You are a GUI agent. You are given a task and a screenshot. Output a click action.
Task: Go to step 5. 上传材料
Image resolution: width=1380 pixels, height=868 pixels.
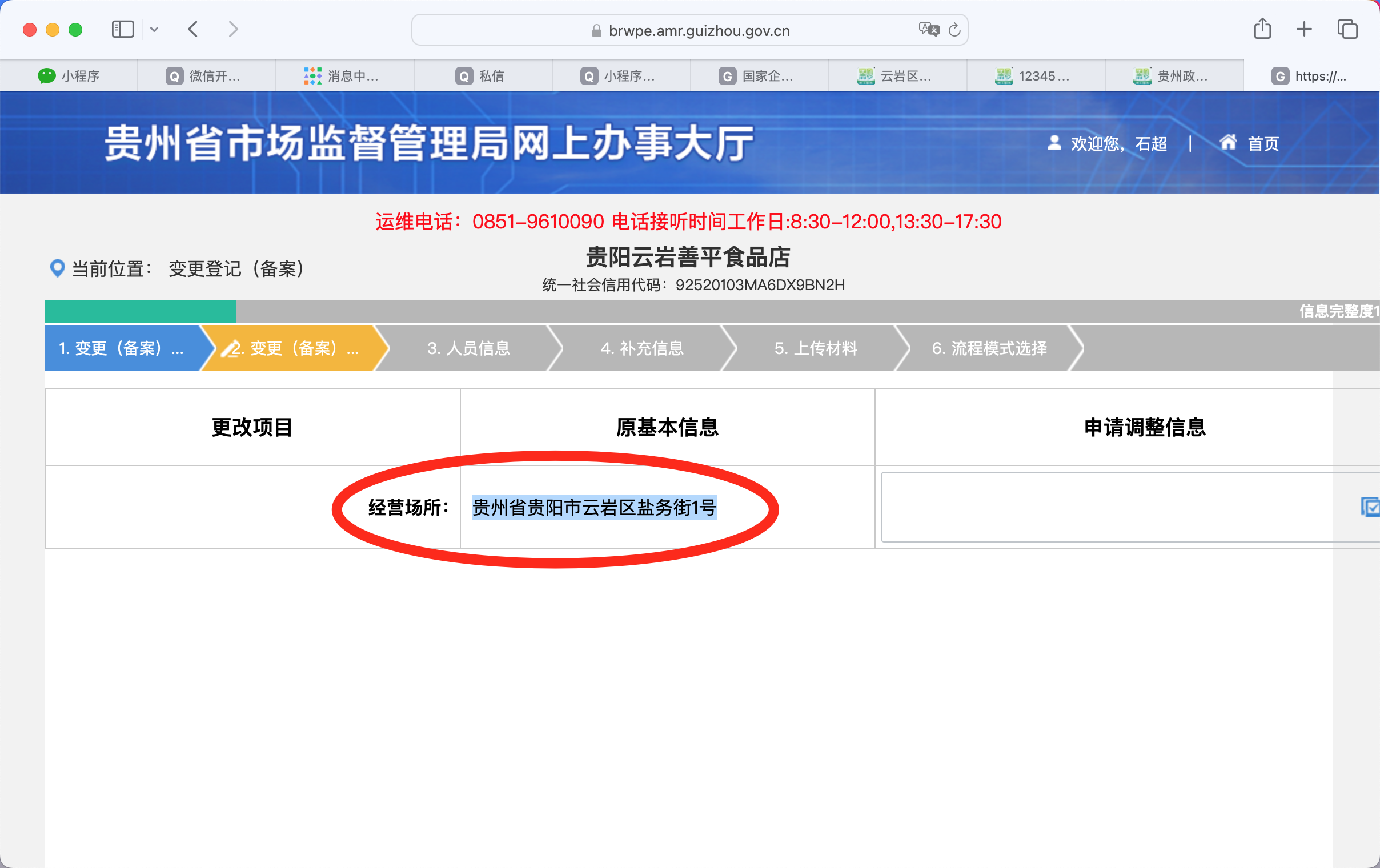pyautogui.click(x=815, y=348)
